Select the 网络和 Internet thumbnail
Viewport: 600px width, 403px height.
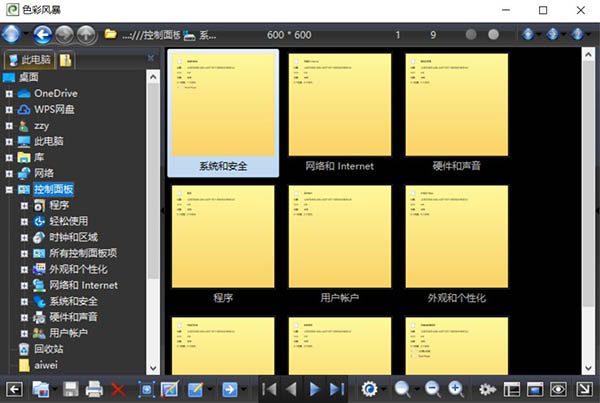pos(340,113)
